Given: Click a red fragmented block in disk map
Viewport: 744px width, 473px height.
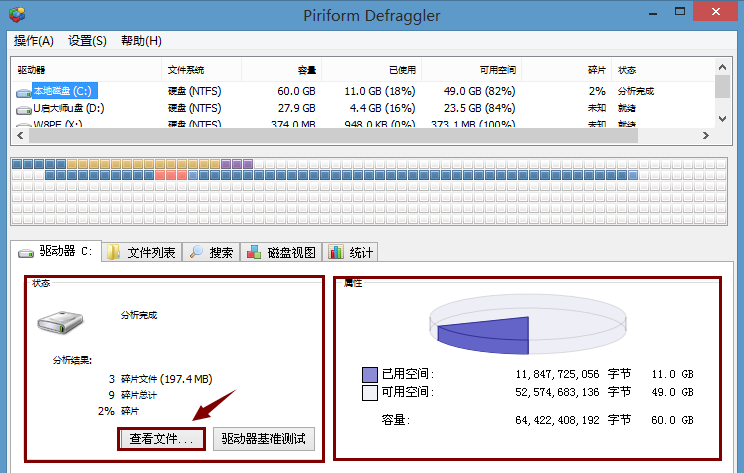Looking at the screenshot, I should point(171,175).
